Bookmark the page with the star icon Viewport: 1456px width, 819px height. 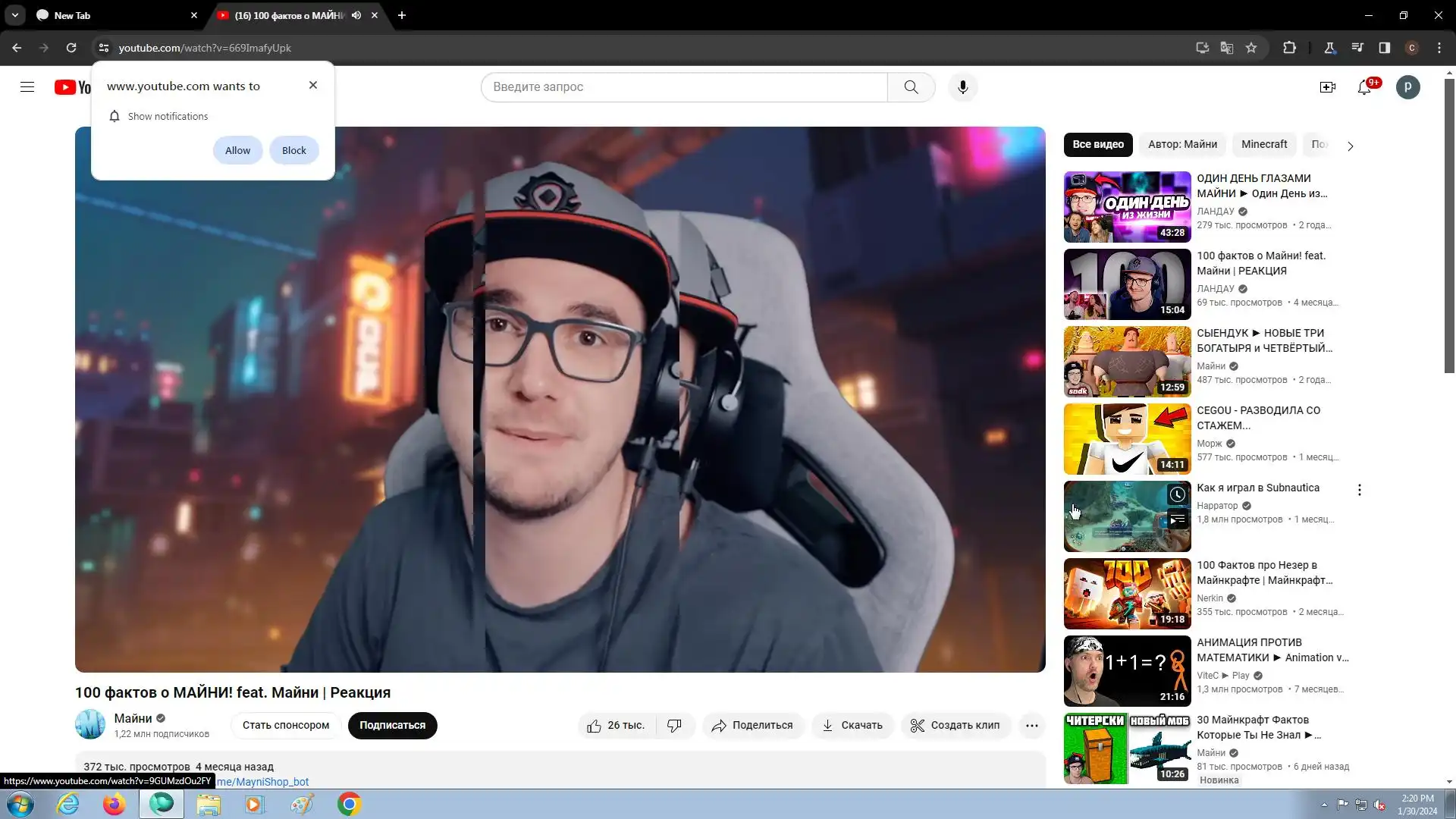[1251, 48]
